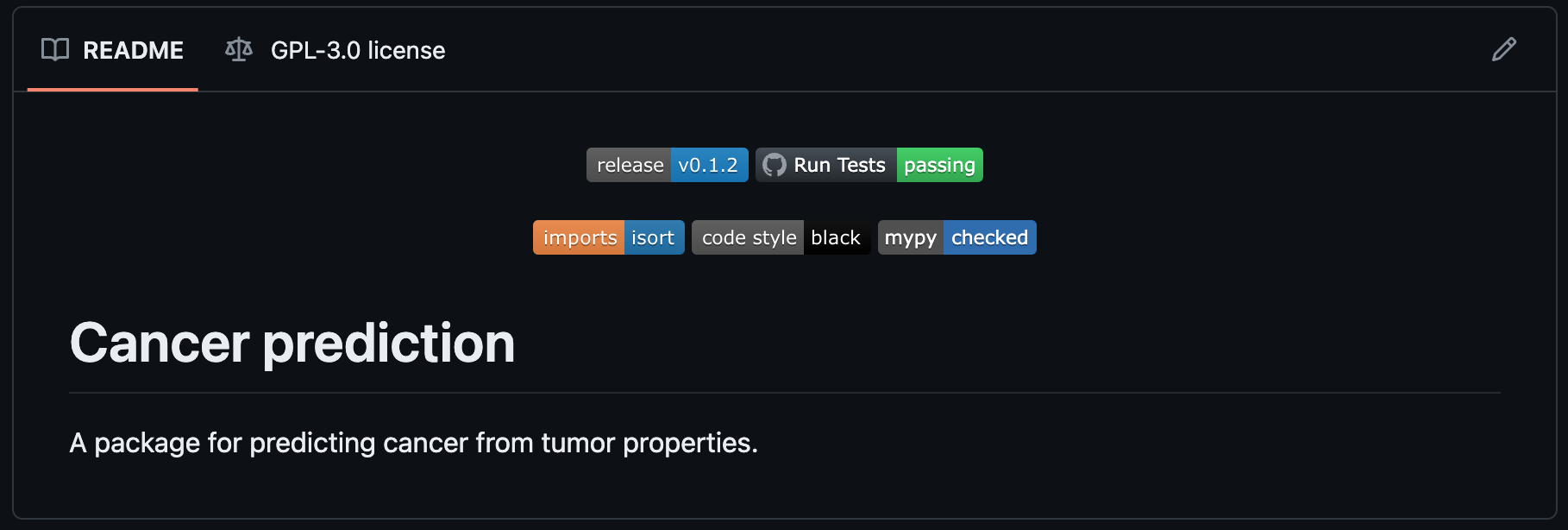Click the black badge value

[x=836, y=237]
